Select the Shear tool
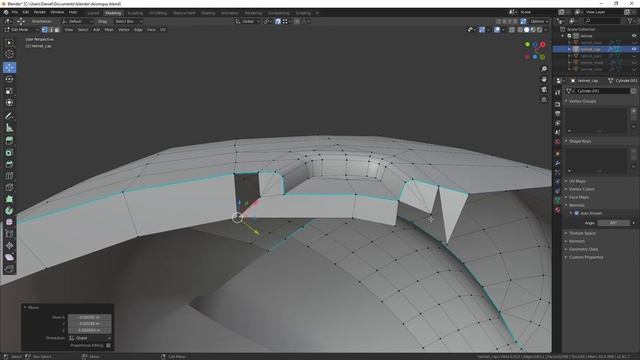This screenshot has height=360, width=640. pos(9,258)
